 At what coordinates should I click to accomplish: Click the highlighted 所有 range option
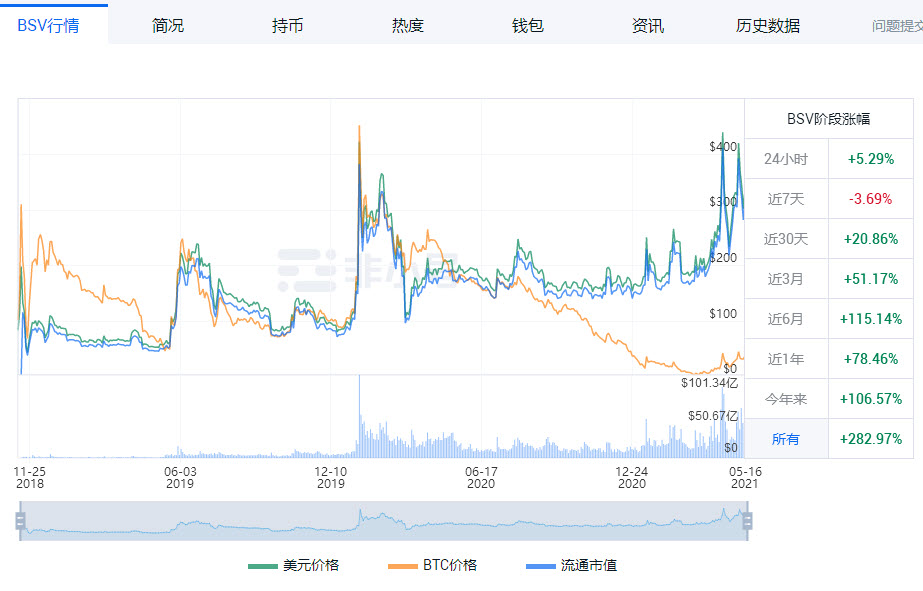point(785,439)
